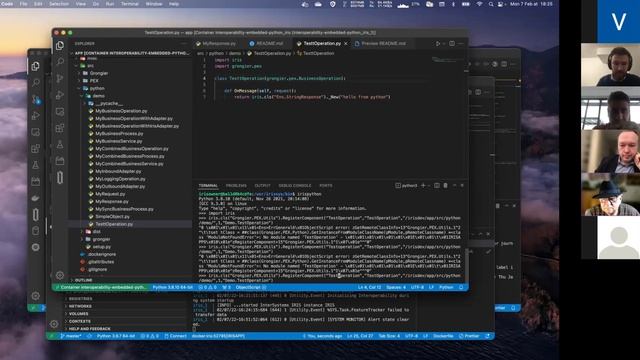The image size is (640, 360).
Task: Open the File menu in the macOS menu bar
Action: tap(24, 4)
